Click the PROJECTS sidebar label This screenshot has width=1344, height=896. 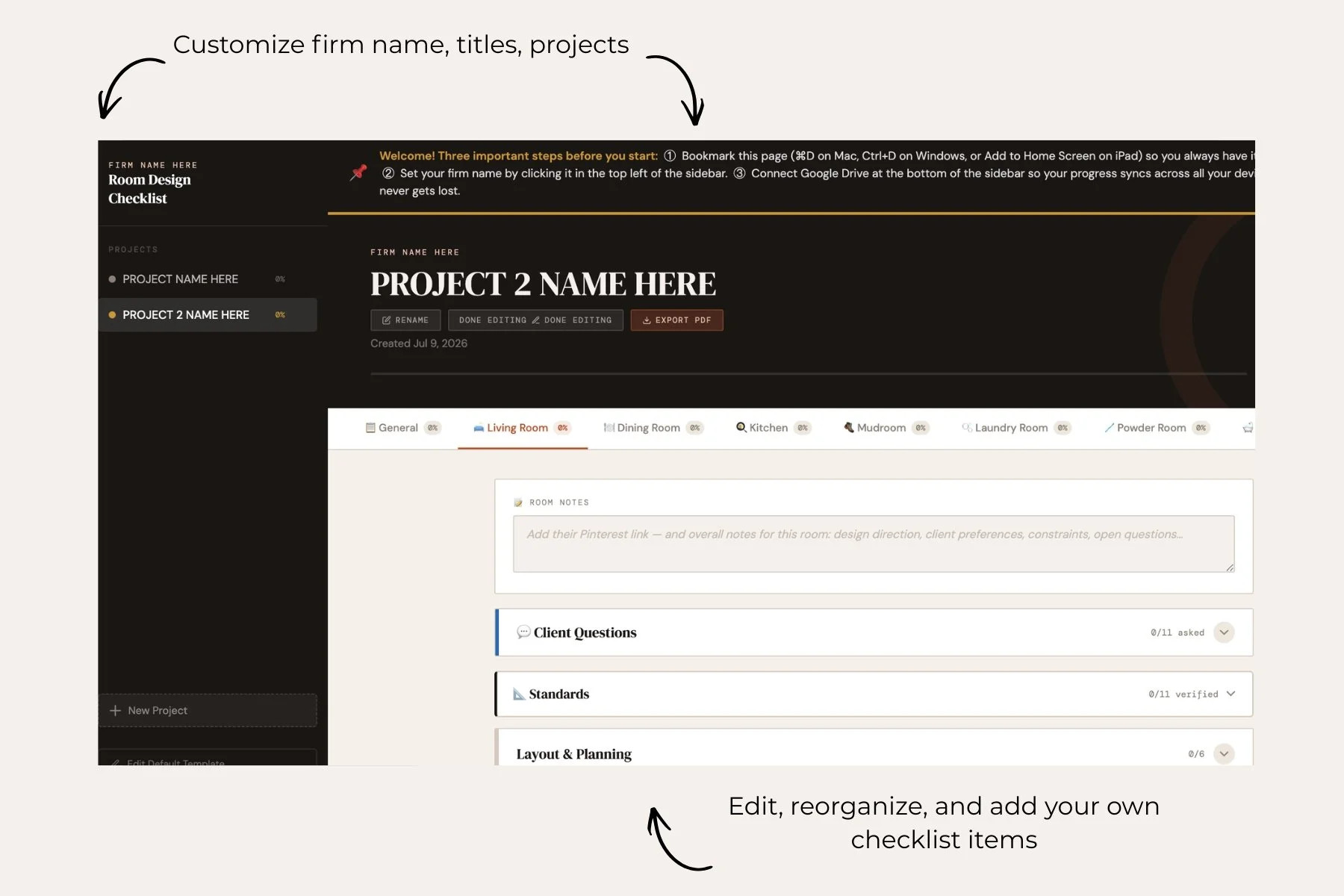click(133, 249)
